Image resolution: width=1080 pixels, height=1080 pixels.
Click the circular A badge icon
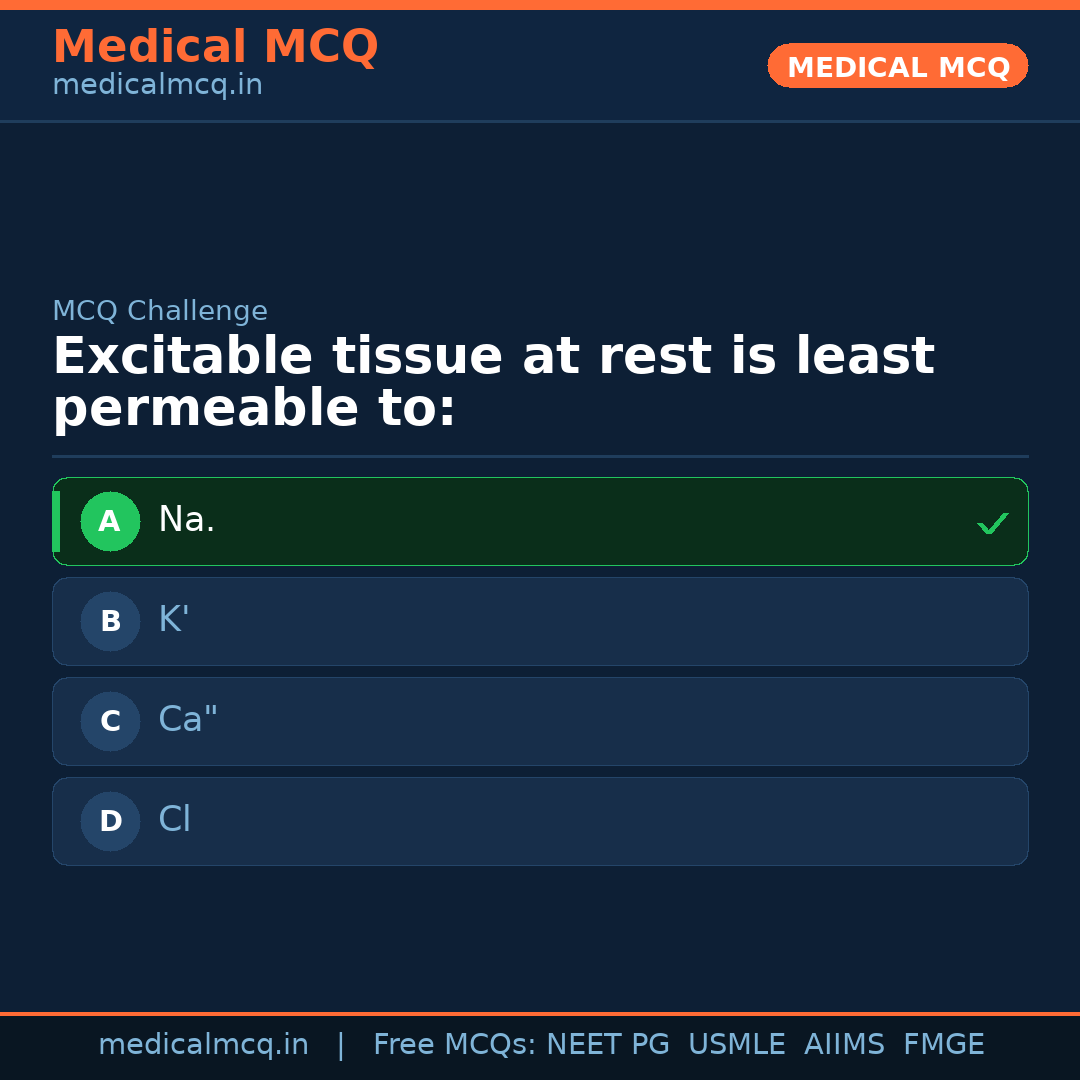110,521
